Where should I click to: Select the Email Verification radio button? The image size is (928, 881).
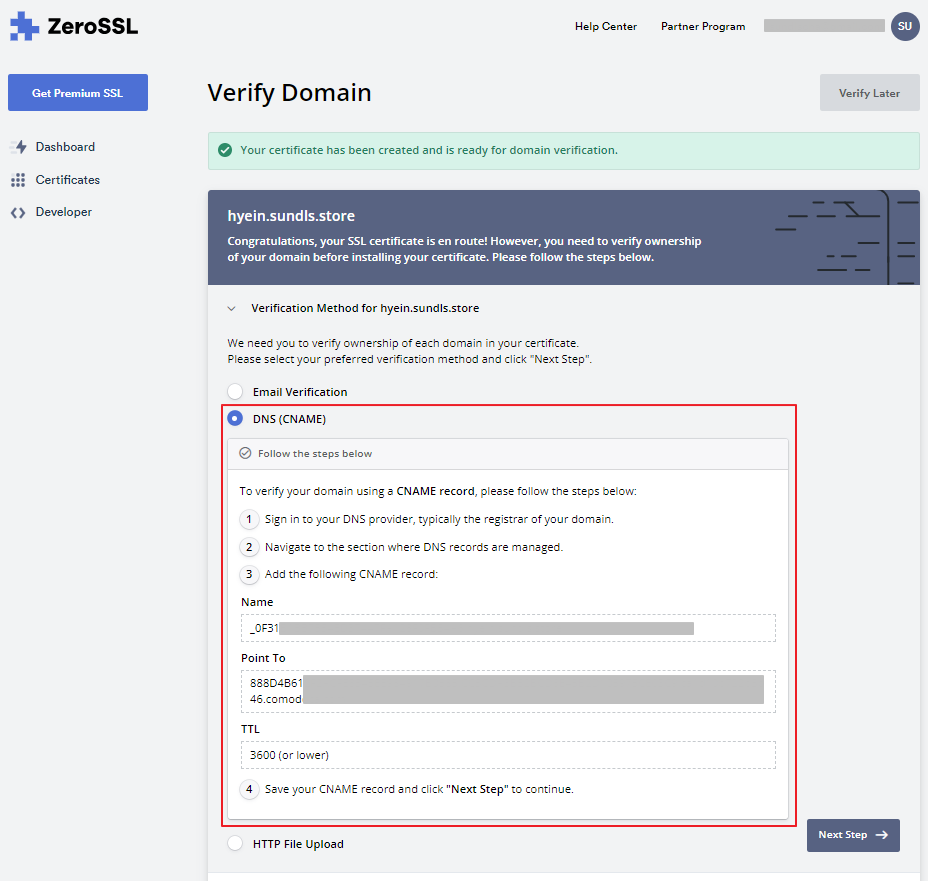[x=235, y=392]
